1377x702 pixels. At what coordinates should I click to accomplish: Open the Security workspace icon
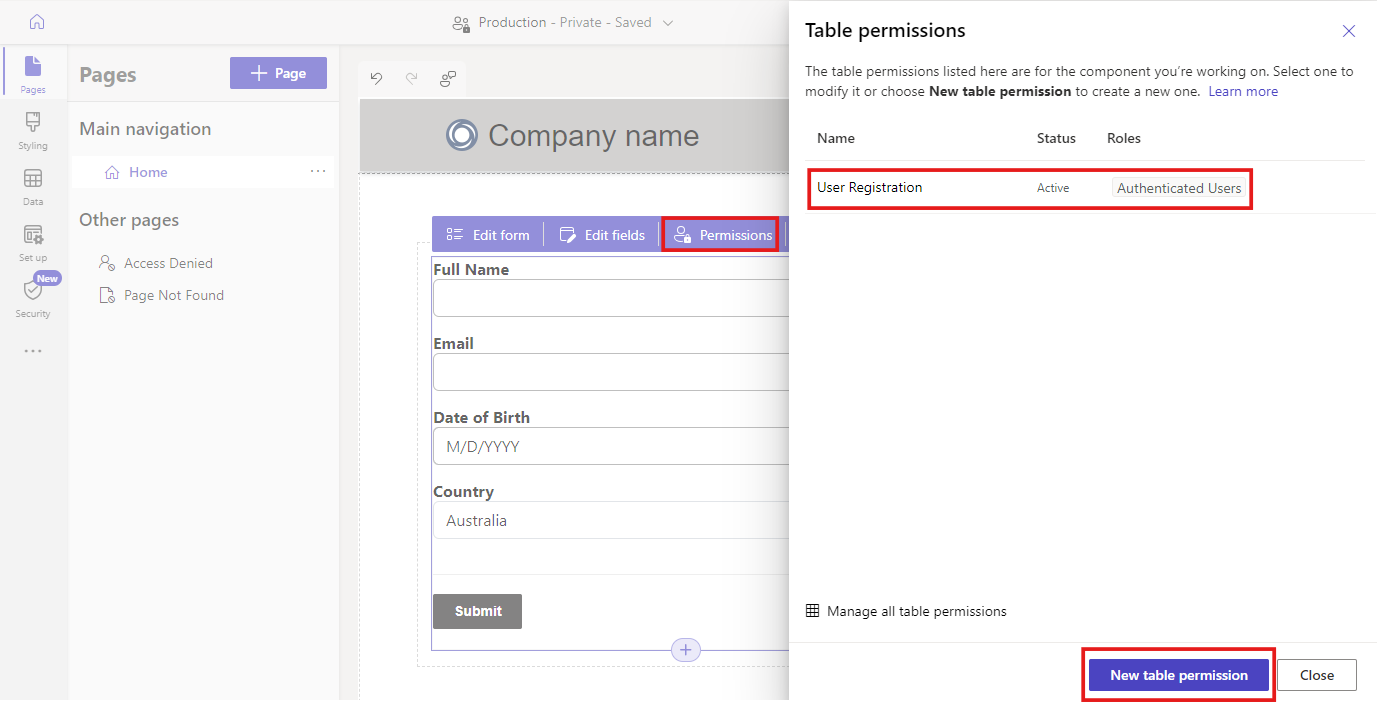pos(32,295)
